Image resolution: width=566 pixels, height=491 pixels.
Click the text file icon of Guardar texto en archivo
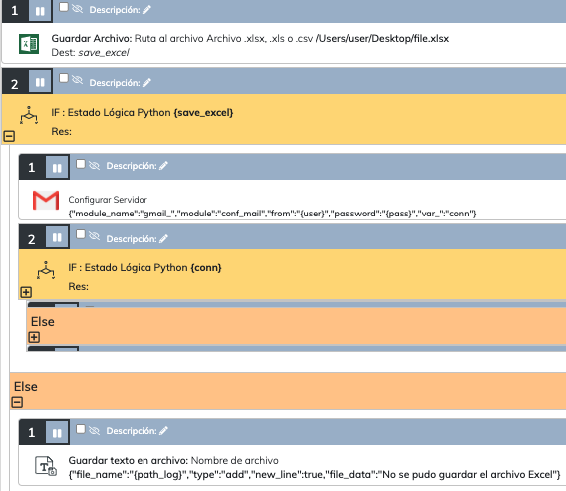pyautogui.click(x=46, y=466)
